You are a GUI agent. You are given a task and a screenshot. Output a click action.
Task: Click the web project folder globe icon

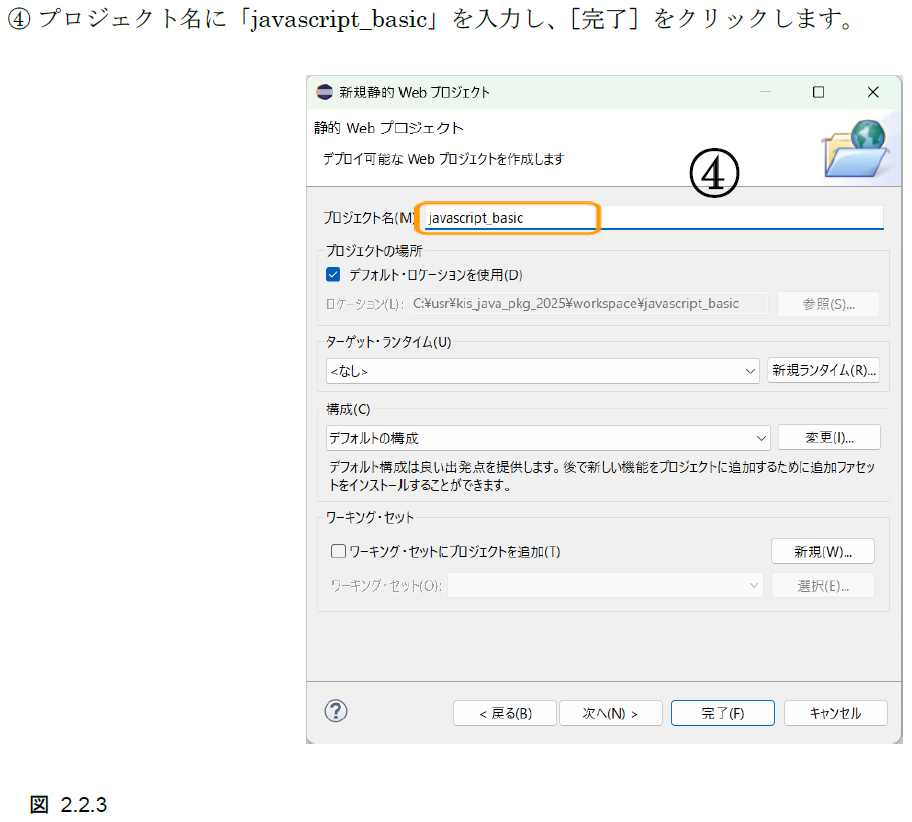856,148
